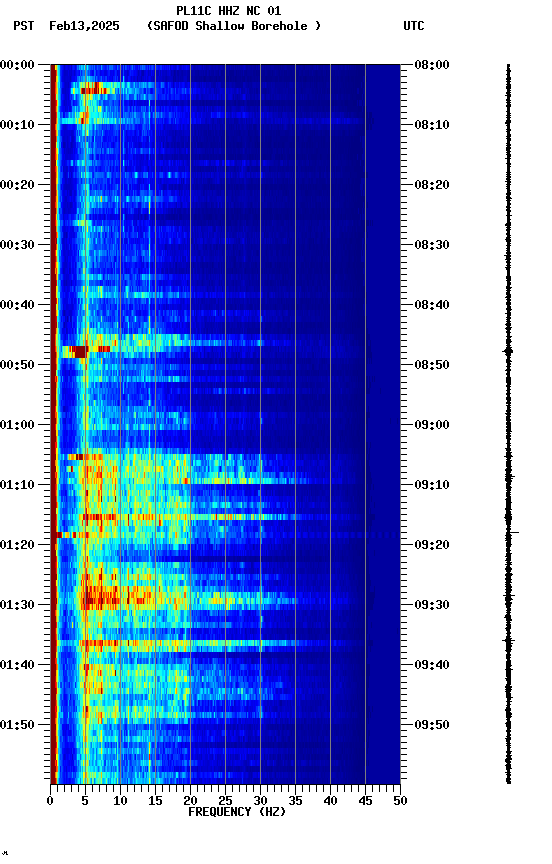Click the '09:10' UTC time label

(x=432, y=485)
